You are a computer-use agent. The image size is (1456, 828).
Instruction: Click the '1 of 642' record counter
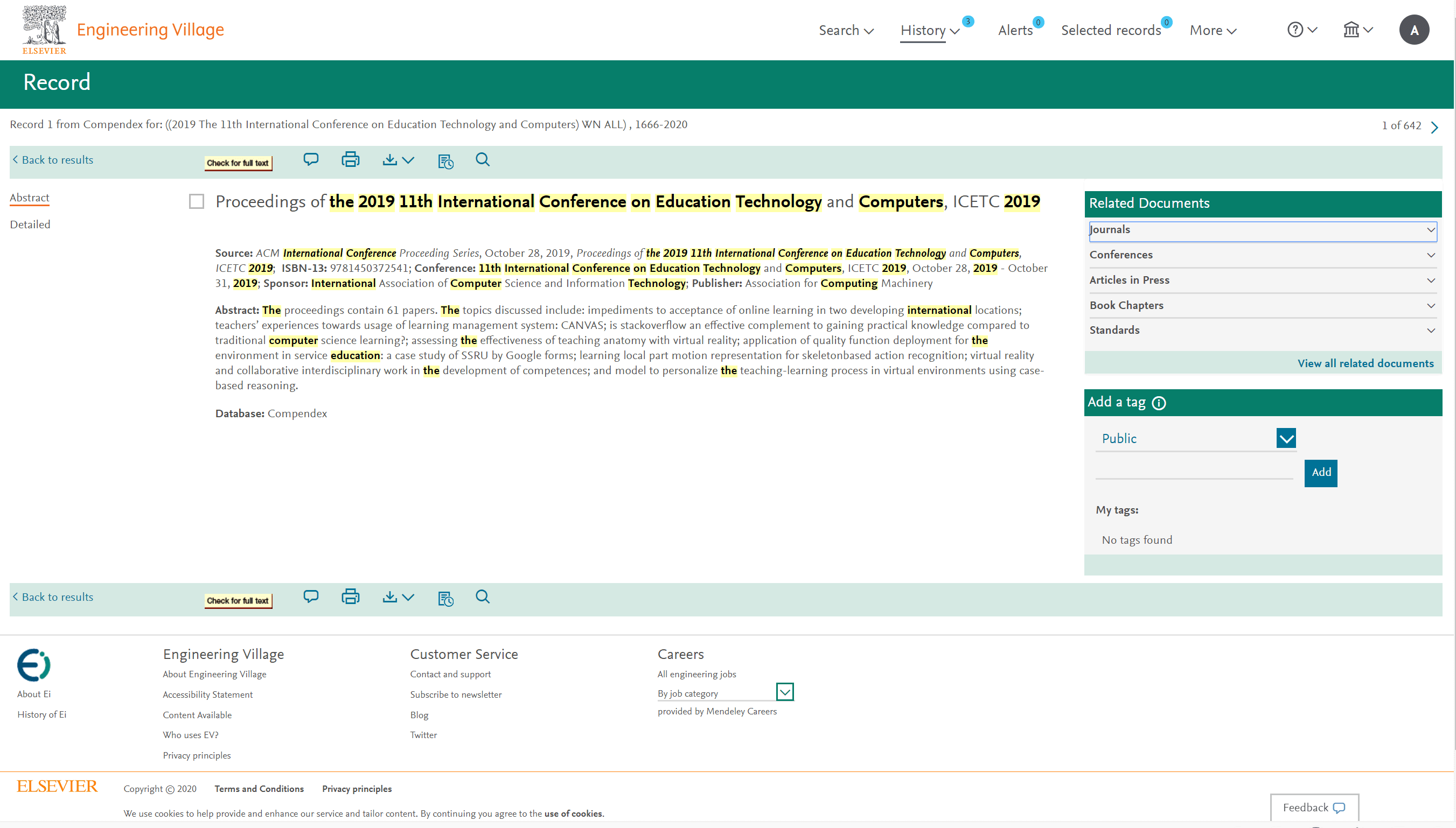pos(1402,125)
